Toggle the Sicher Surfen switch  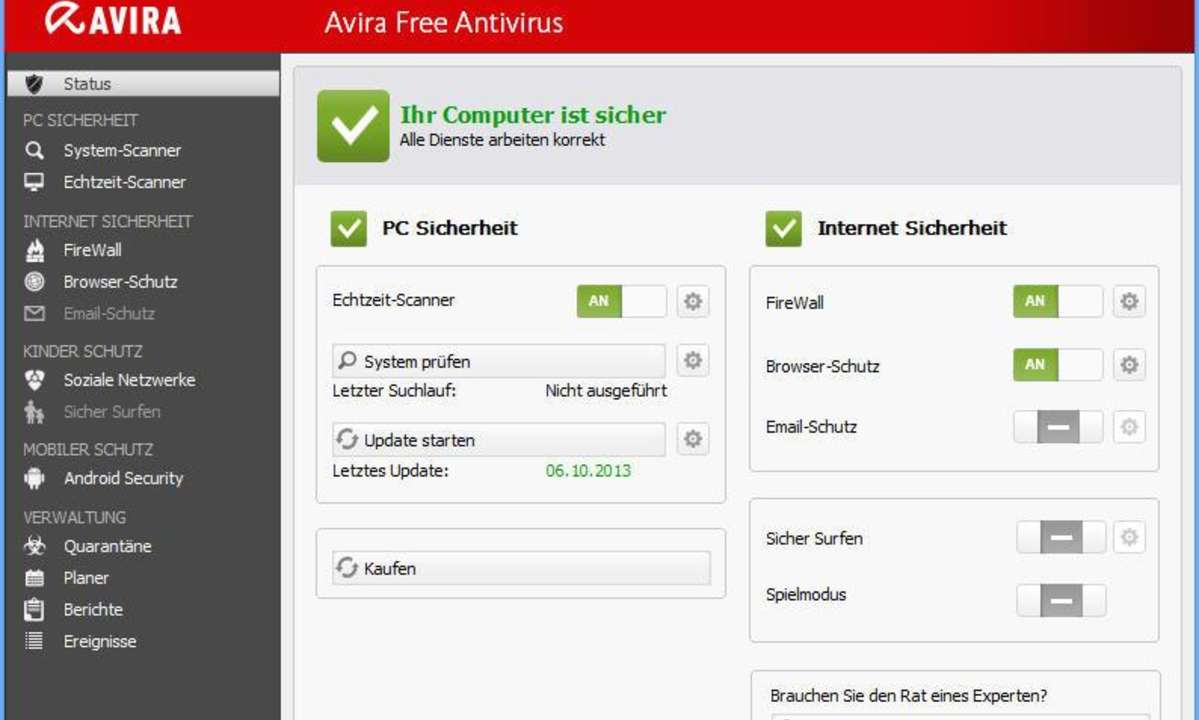tap(1061, 537)
